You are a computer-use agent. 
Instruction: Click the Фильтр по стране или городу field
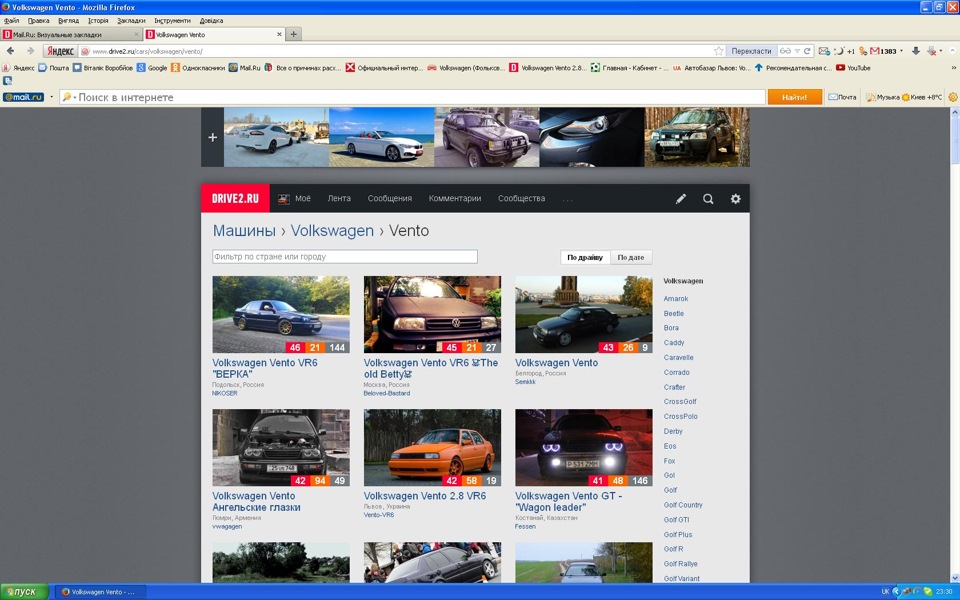(345, 257)
